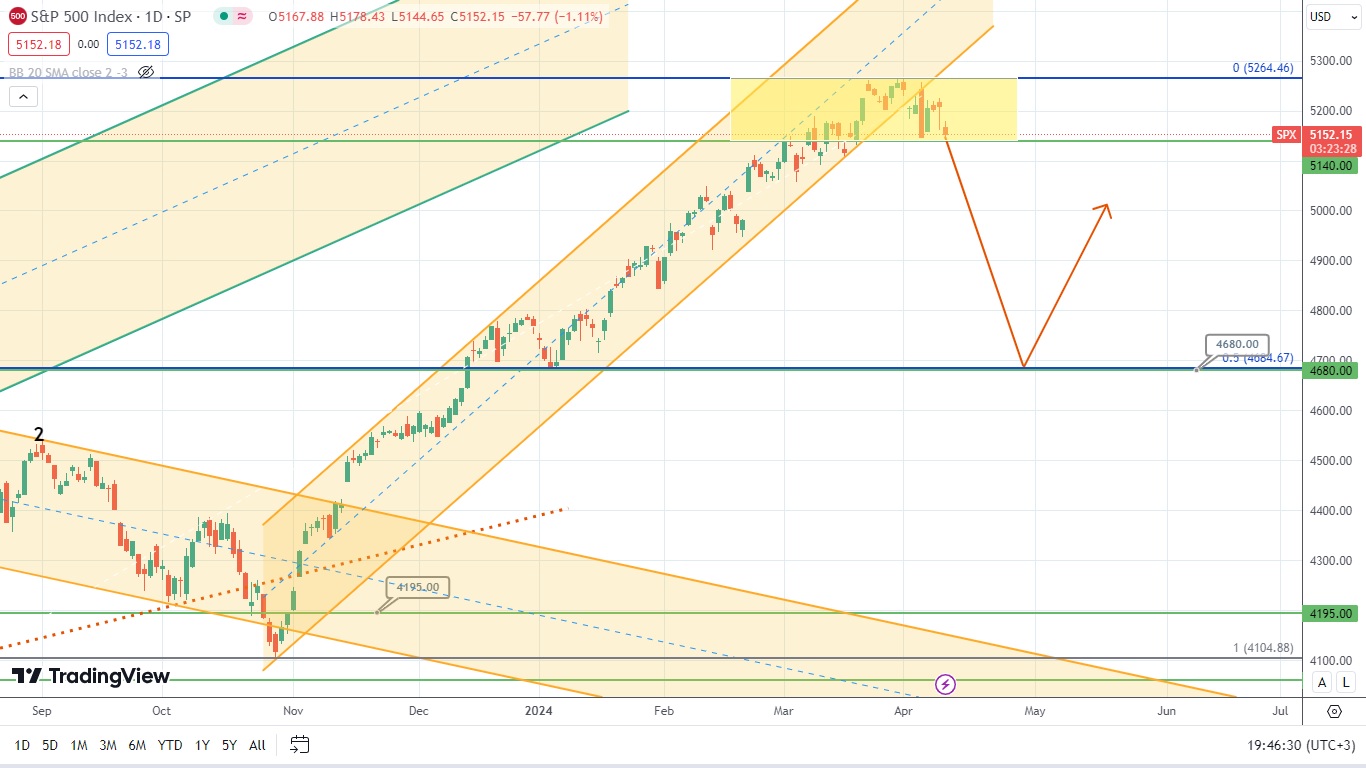Click the green market status dot
The height and width of the screenshot is (768, 1366).
(x=224, y=17)
